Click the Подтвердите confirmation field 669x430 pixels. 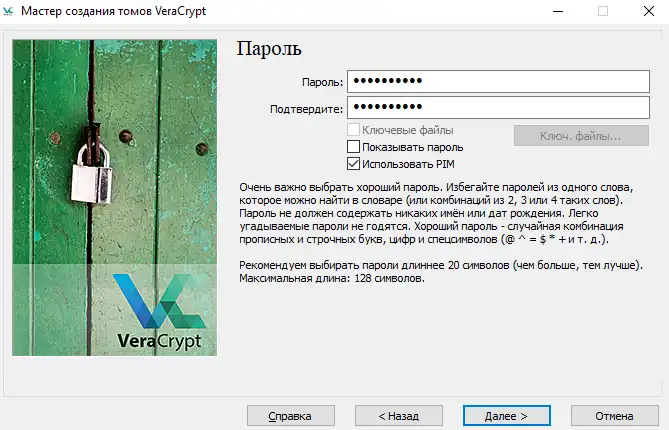click(499, 108)
